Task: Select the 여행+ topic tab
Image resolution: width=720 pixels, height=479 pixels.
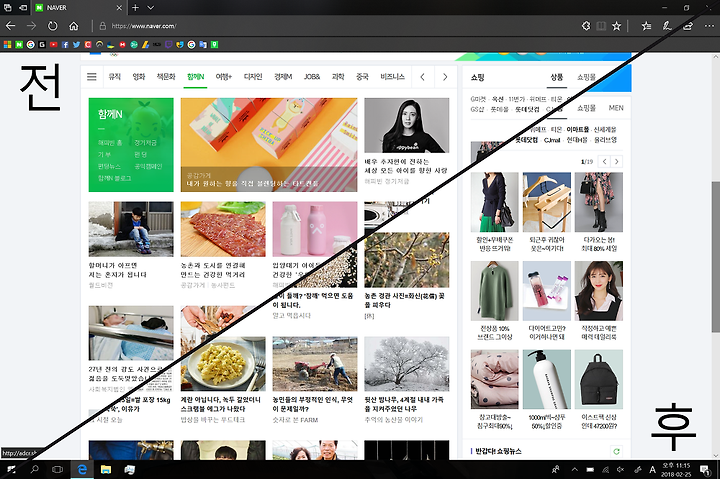Action: tap(224, 77)
